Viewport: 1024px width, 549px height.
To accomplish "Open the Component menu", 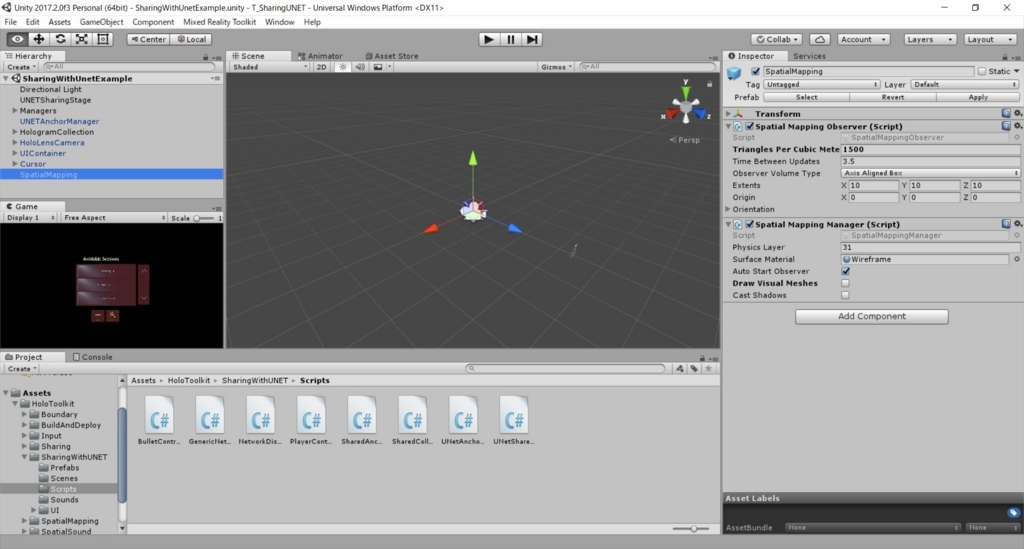I will (153, 22).
